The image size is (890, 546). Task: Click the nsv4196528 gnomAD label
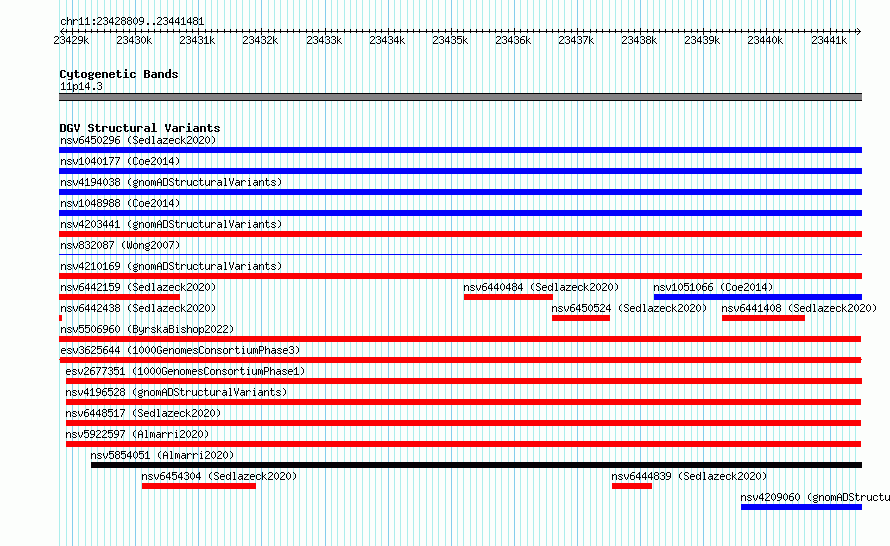176,392
